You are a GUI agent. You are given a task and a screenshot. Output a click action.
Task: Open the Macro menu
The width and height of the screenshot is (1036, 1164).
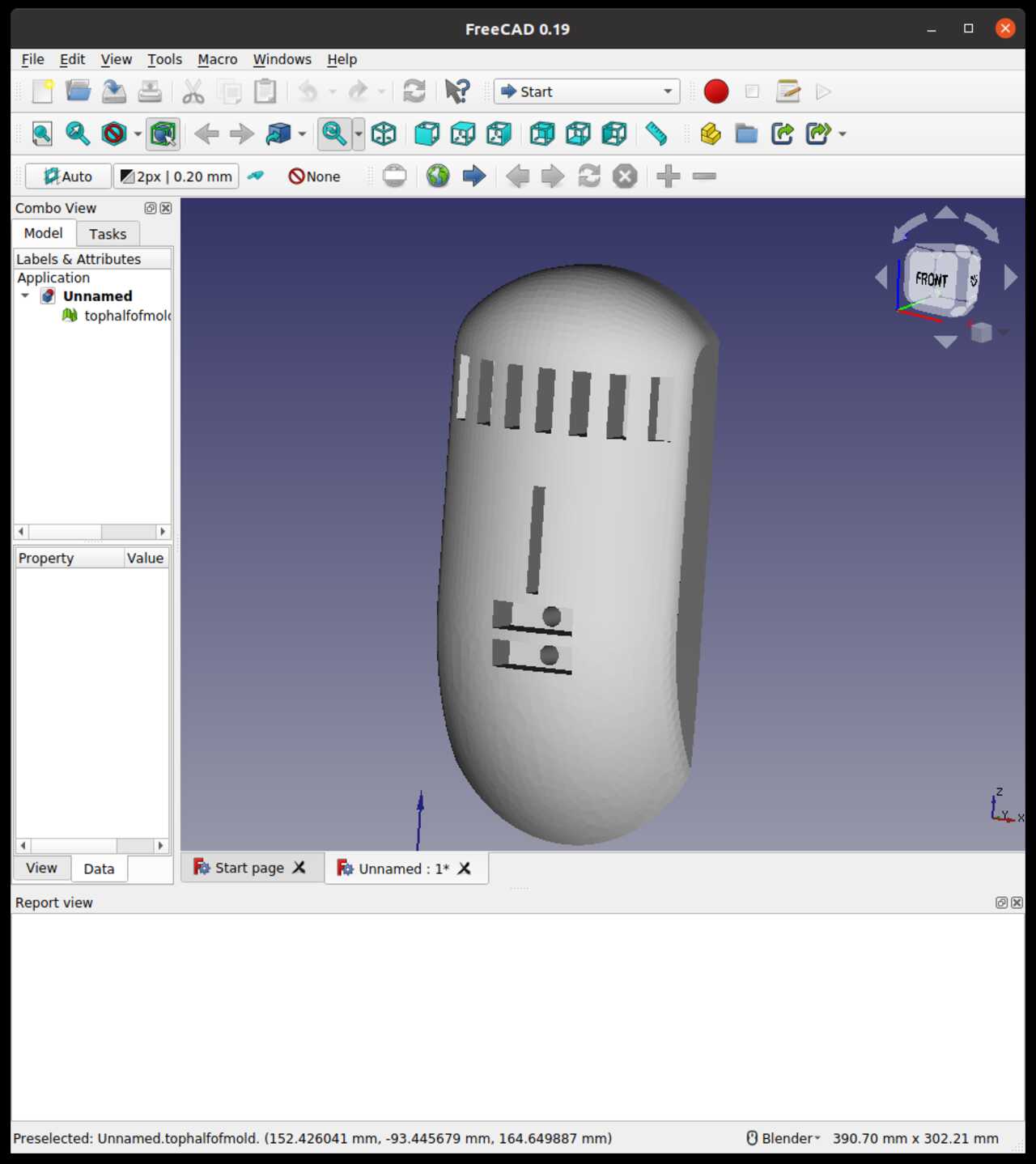click(217, 59)
